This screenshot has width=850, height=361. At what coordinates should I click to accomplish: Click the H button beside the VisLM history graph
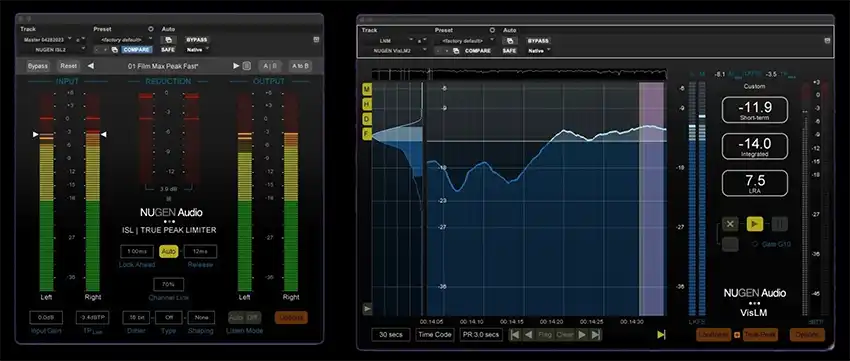click(367, 104)
